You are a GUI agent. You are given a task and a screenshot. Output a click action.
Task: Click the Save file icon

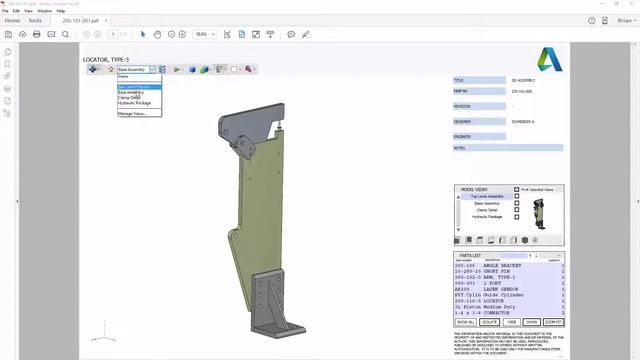tap(8, 35)
